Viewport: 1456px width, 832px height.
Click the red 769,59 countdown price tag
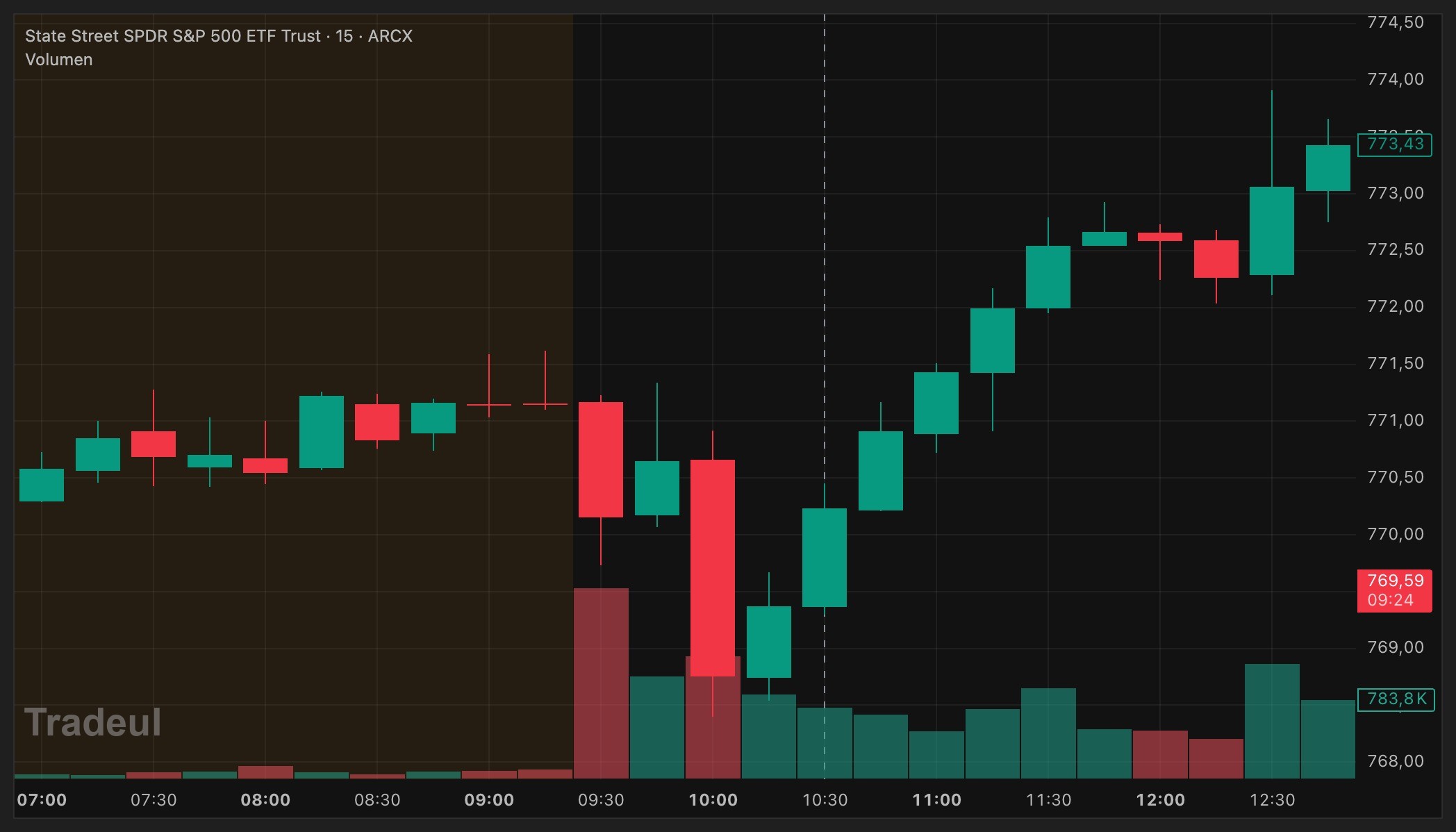pyautogui.click(x=1394, y=590)
